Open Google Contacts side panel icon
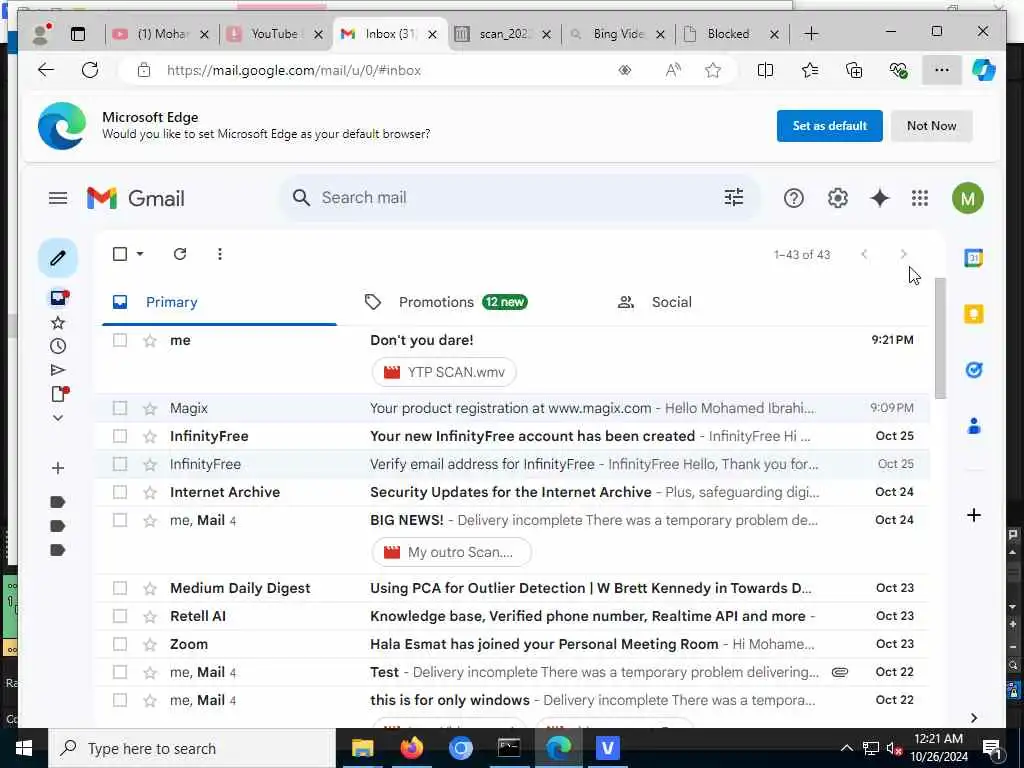 click(x=973, y=426)
